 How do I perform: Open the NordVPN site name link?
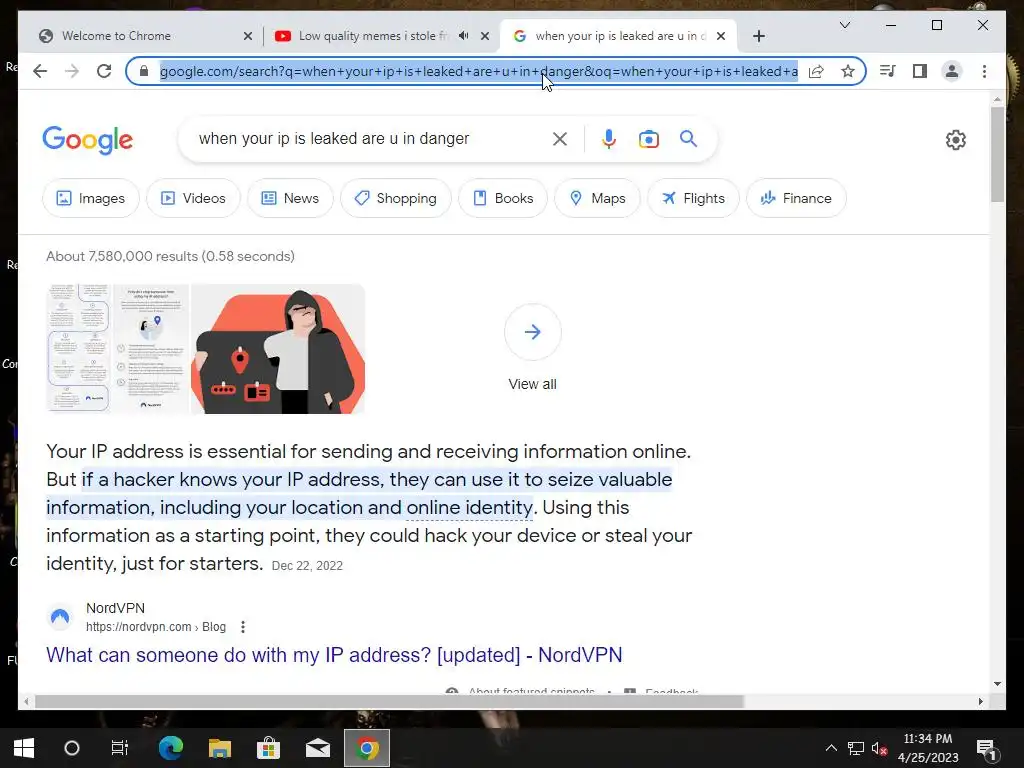[116, 608]
